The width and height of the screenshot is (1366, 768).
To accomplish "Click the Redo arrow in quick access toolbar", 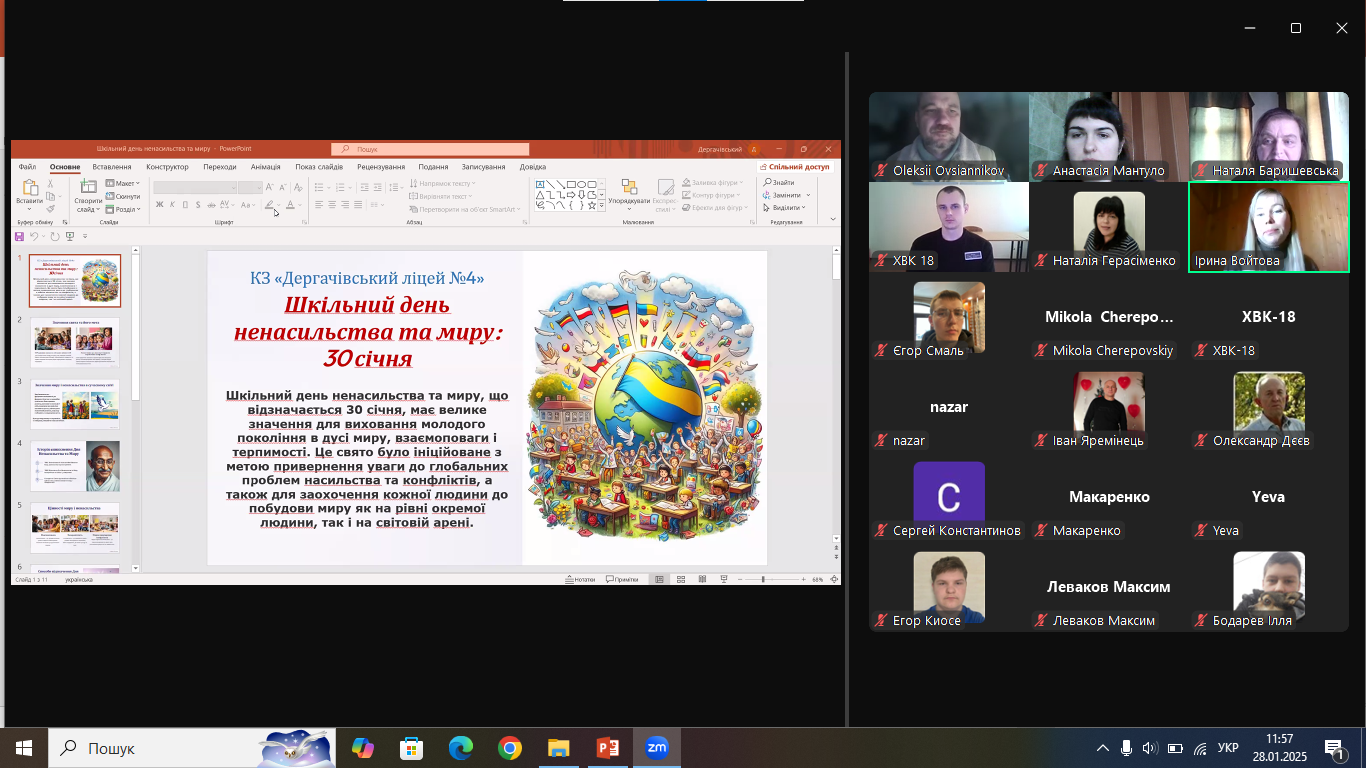I will 55,236.
